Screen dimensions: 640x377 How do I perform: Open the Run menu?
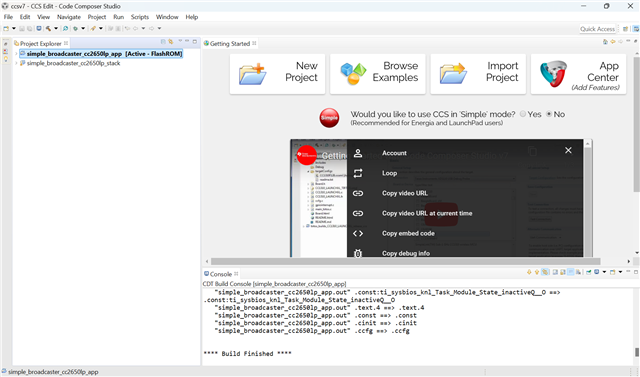[x=118, y=17]
